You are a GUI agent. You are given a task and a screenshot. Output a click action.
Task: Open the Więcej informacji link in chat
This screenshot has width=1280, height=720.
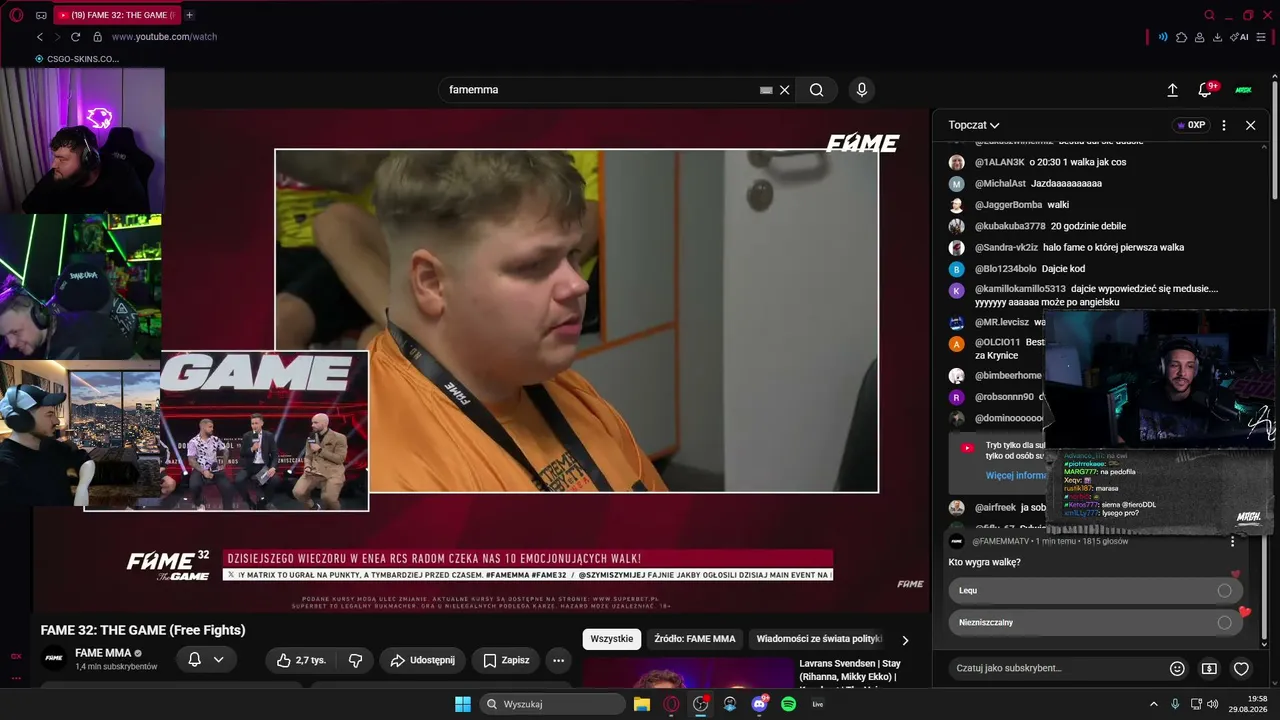point(1015,476)
